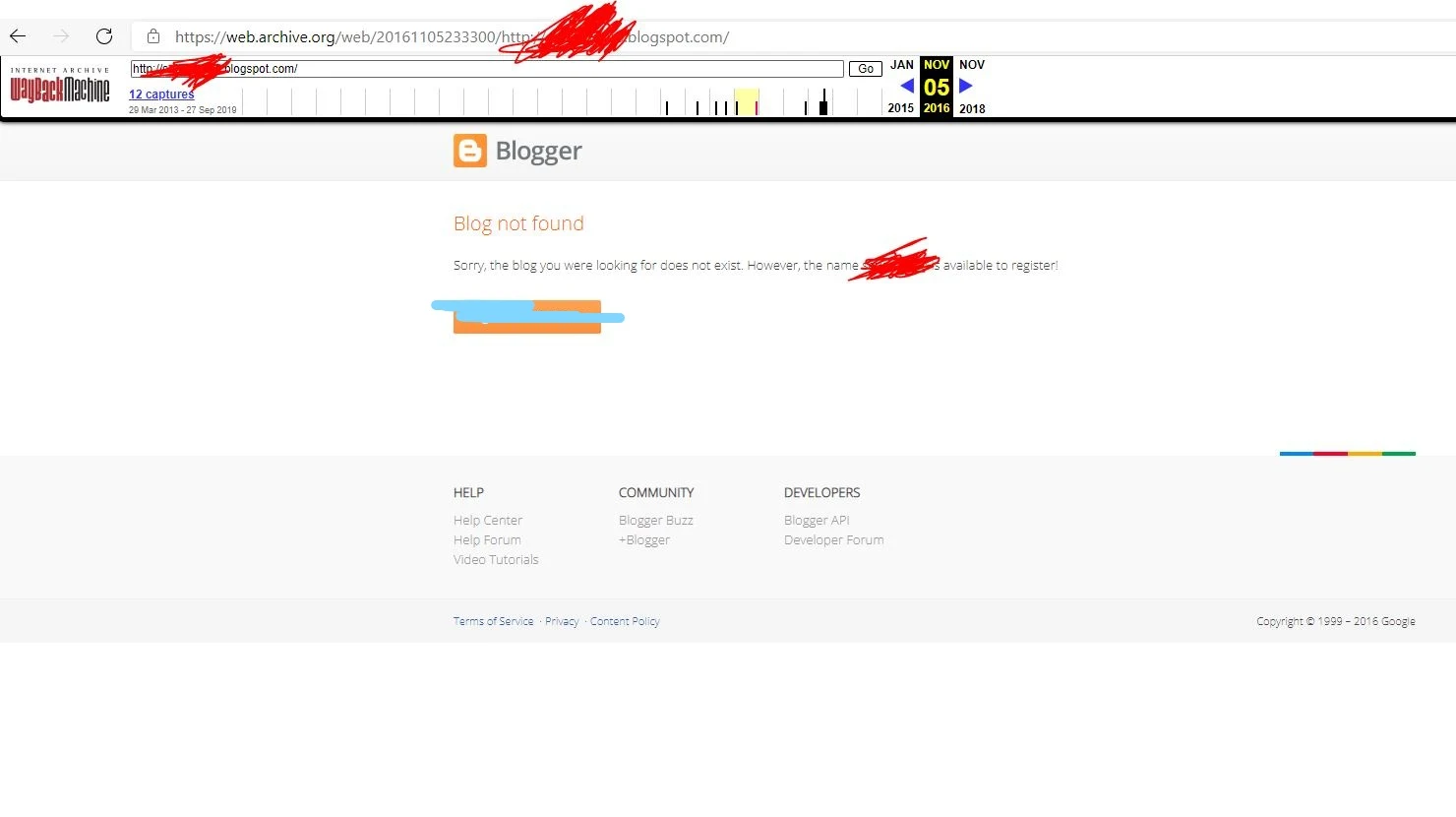Click the HELP footer heading

coord(468,492)
